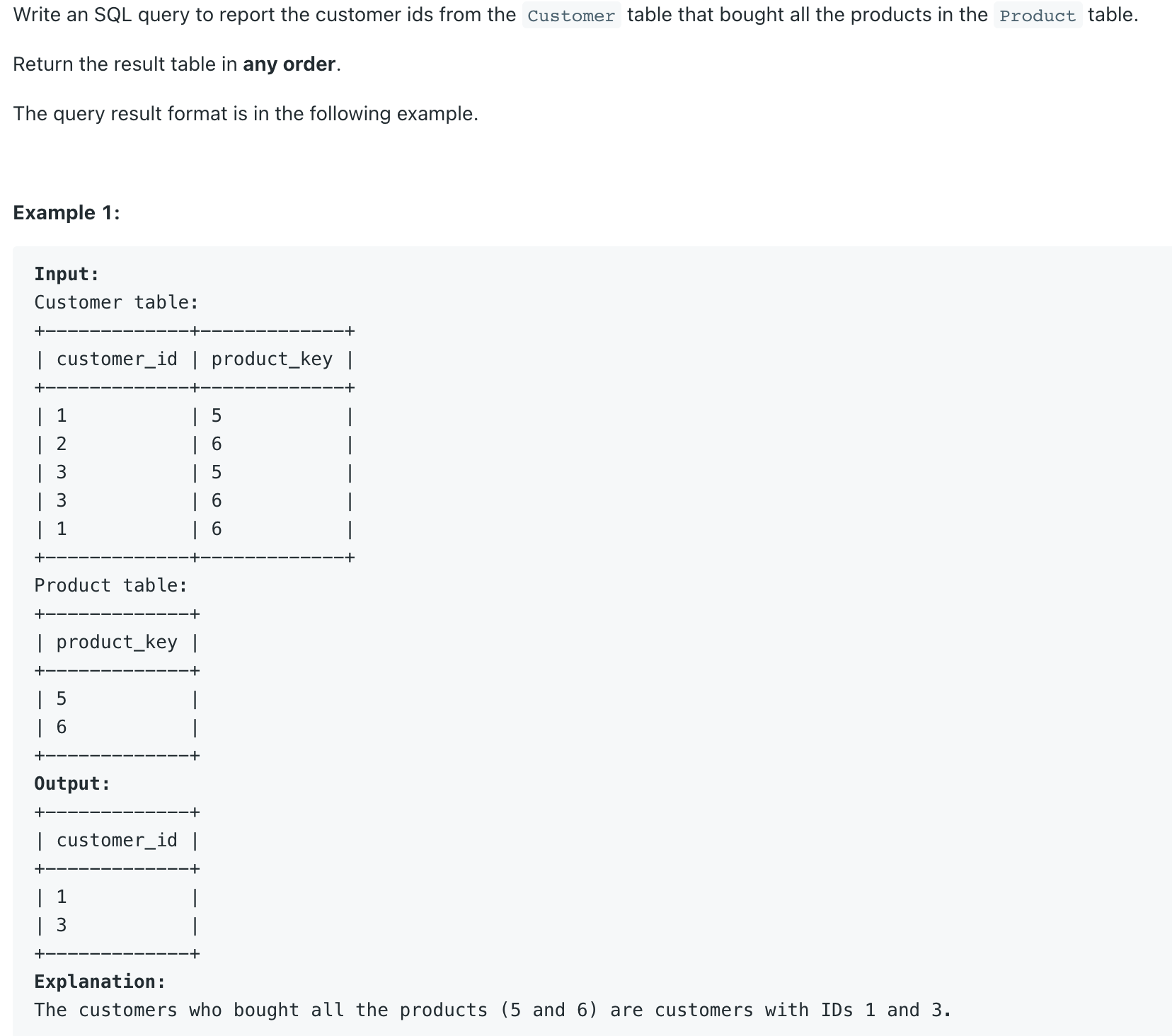Screen dimensions: 1172x1036
Task: Click the explanation sentence about IDs 1 and 3
Action: pos(493,1010)
